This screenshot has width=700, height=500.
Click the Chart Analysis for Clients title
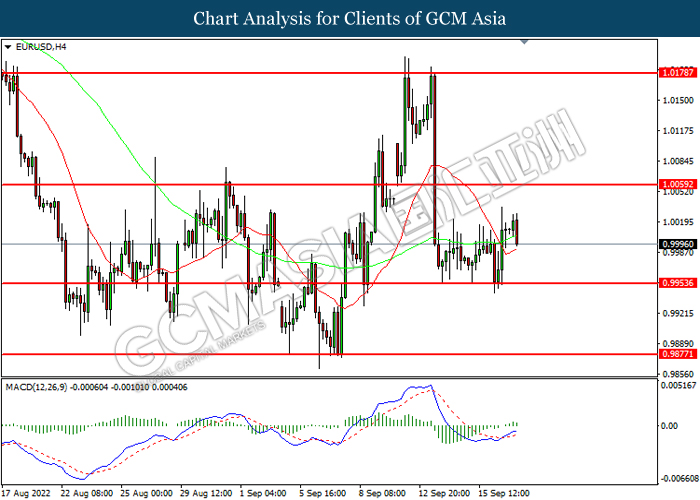pyautogui.click(x=349, y=18)
